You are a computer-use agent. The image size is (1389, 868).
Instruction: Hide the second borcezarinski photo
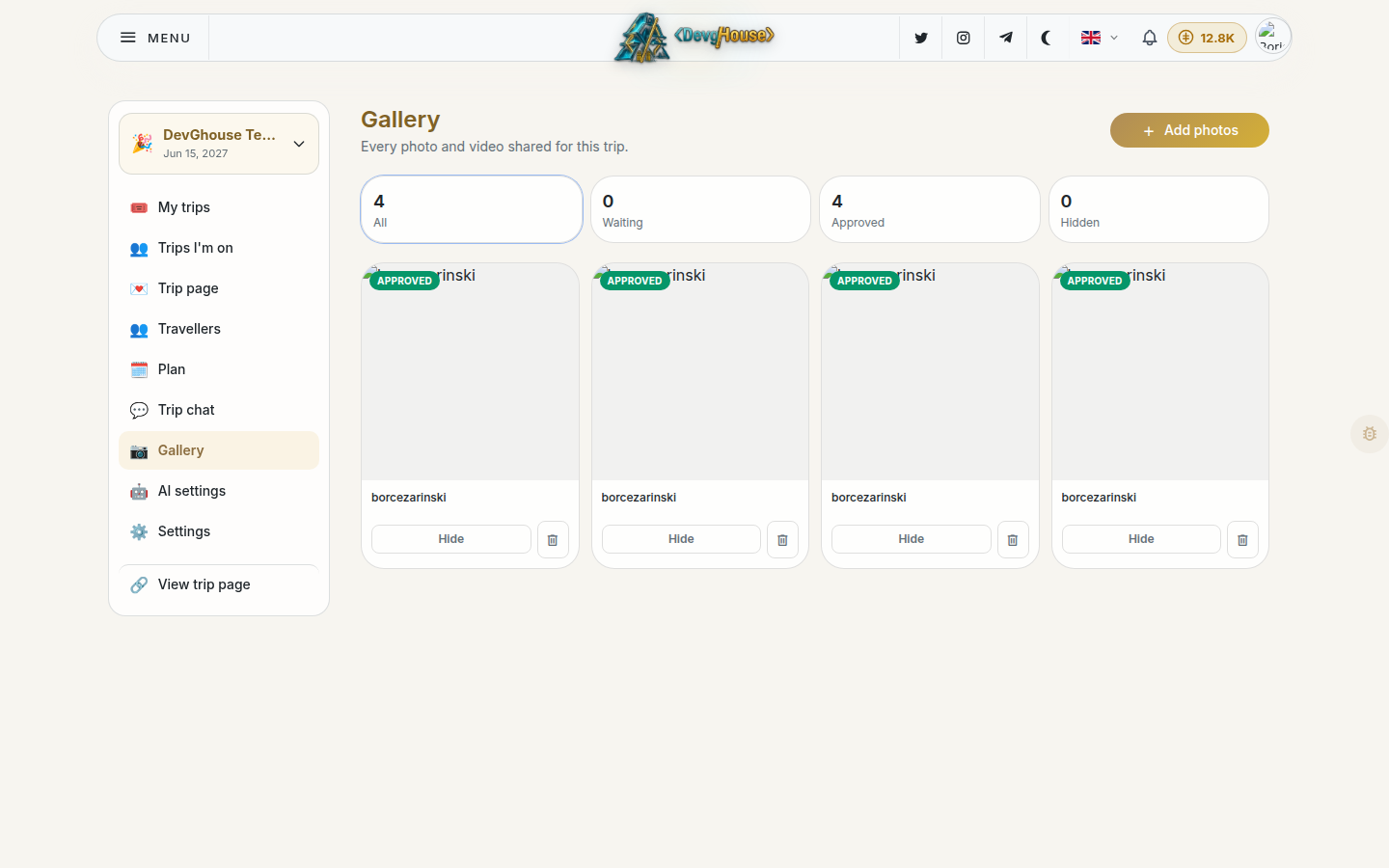pos(681,539)
